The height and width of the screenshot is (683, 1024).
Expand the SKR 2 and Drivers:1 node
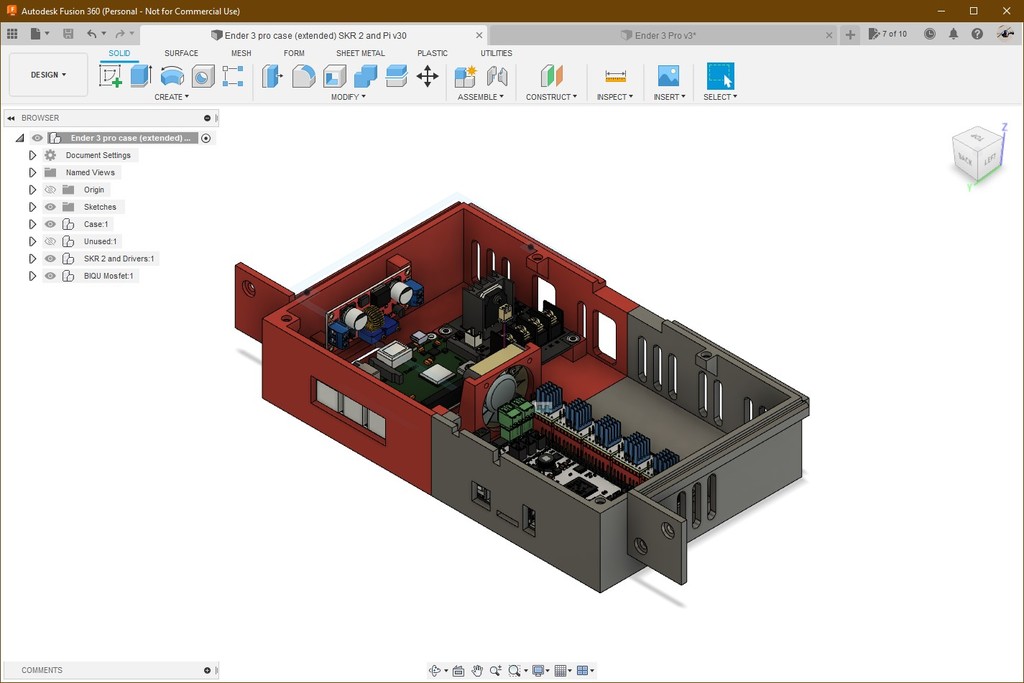tap(32, 259)
